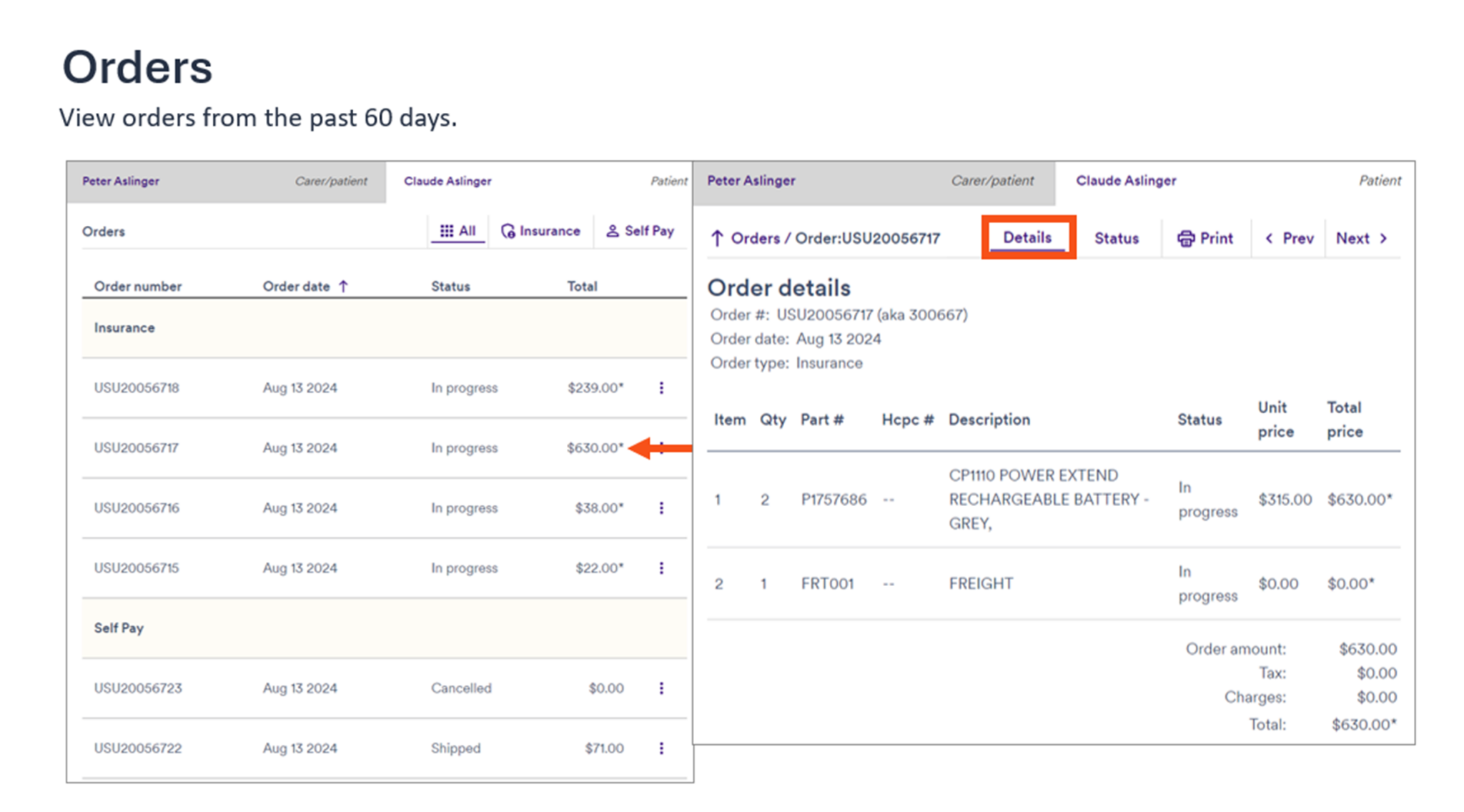Screen dimensions: 1464x812
Task: Open the menu for order USU20056718
Action: click(661, 387)
